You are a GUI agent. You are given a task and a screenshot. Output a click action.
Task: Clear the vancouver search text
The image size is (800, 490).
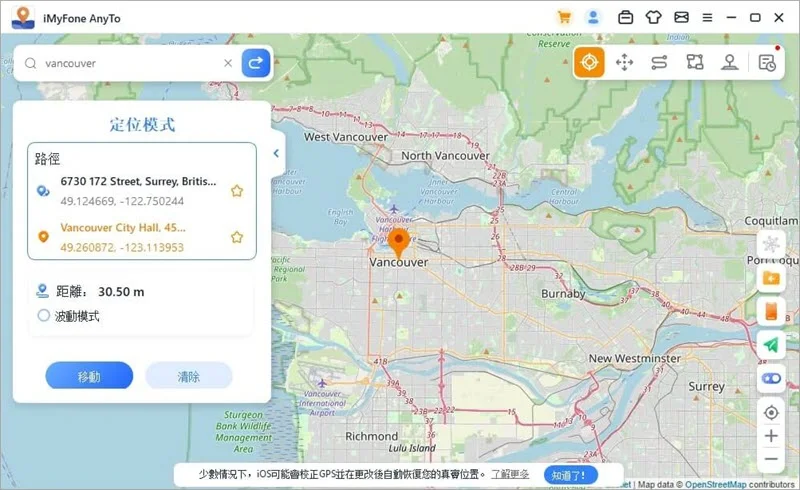click(x=228, y=63)
